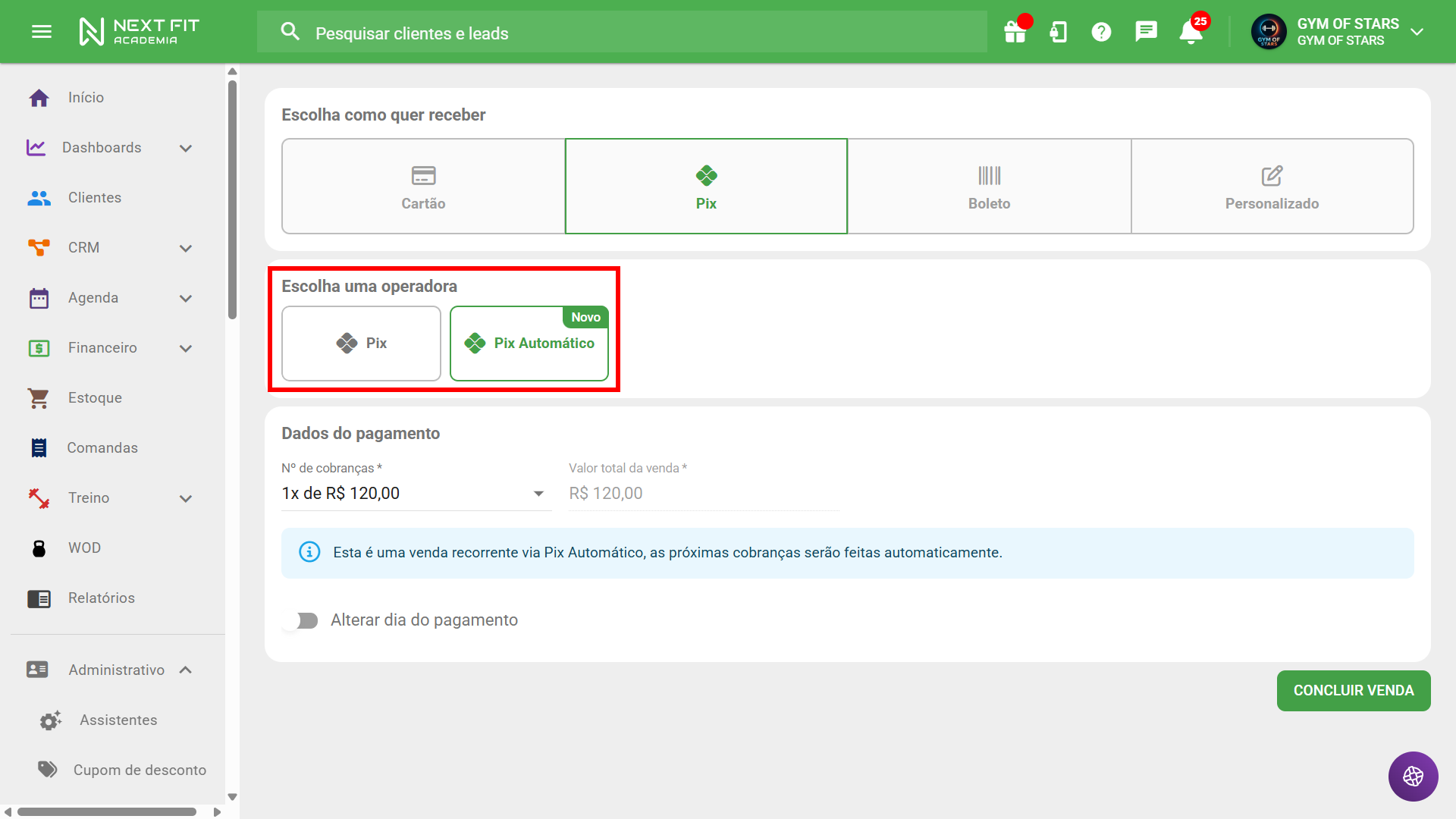Click the help question mark icon

tap(1101, 32)
